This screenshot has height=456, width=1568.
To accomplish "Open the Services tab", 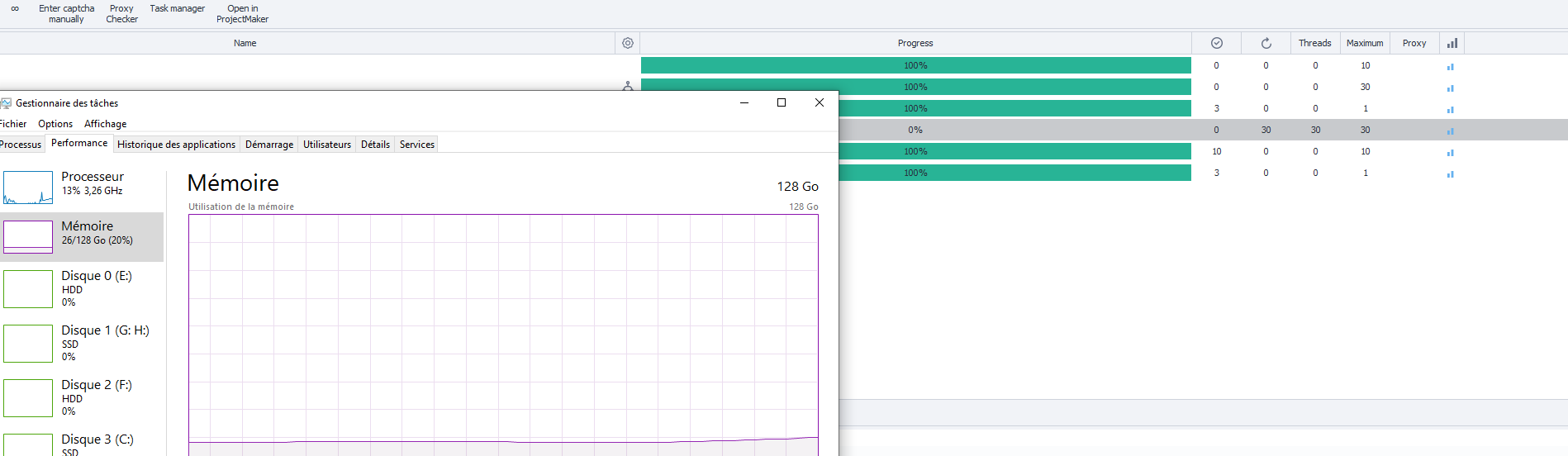I will 417,145.
